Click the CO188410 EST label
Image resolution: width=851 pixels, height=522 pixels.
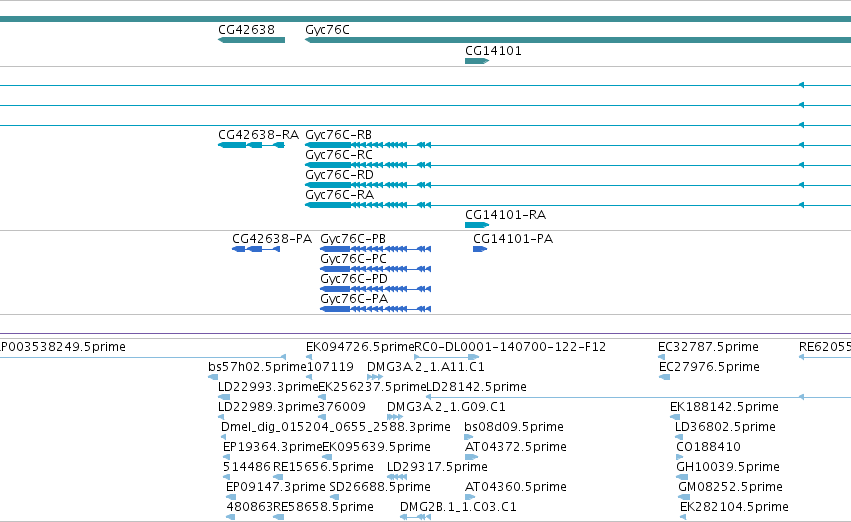[x=708, y=447]
